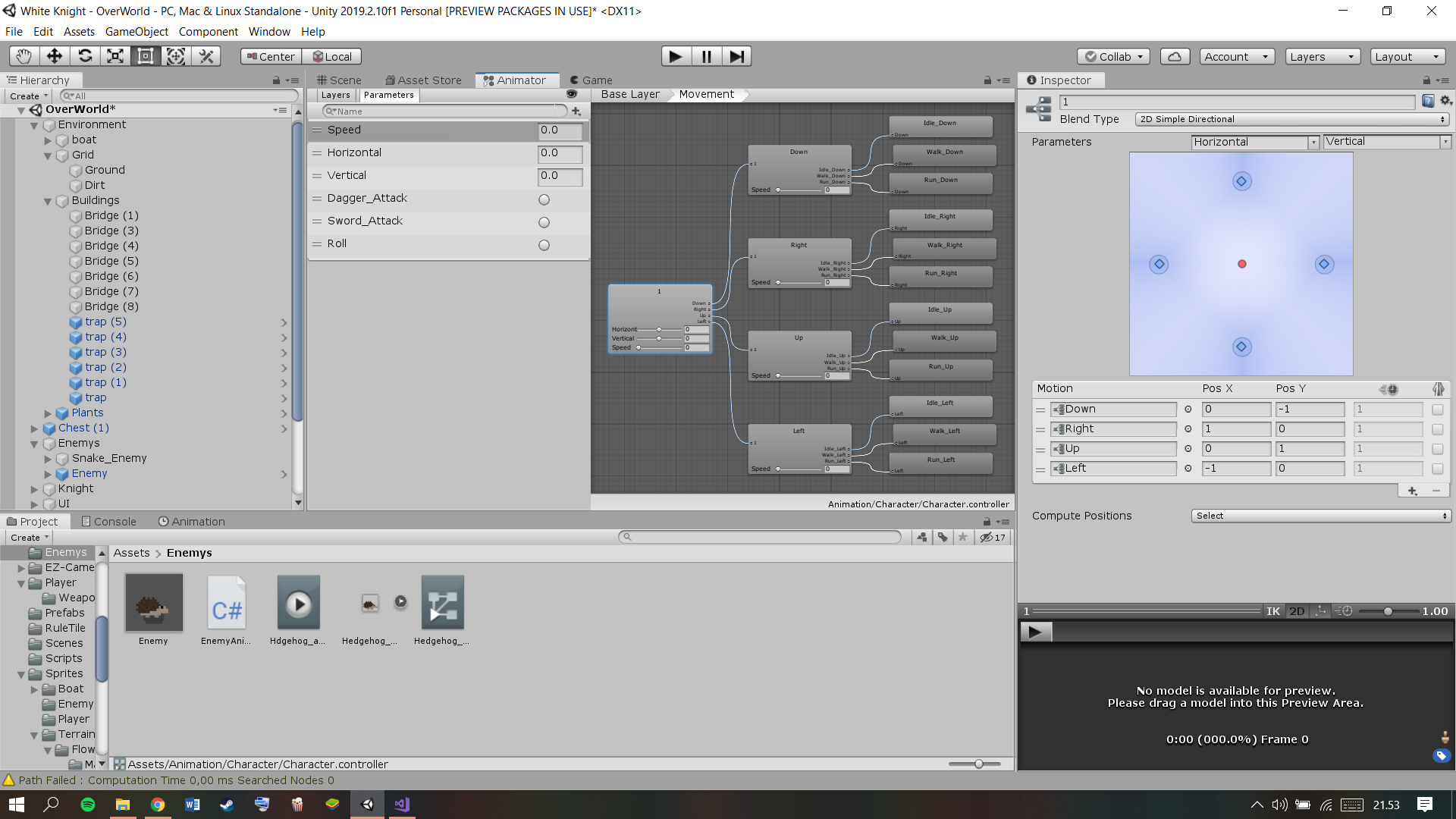
Task: Toggle mirror checkbox for Right motion
Action: click(1438, 429)
